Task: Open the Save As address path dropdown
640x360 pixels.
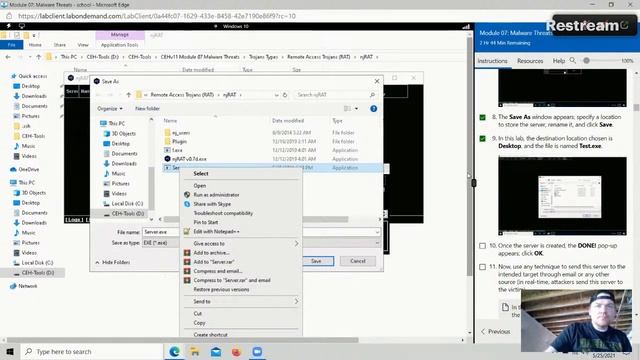Action: click(276, 95)
